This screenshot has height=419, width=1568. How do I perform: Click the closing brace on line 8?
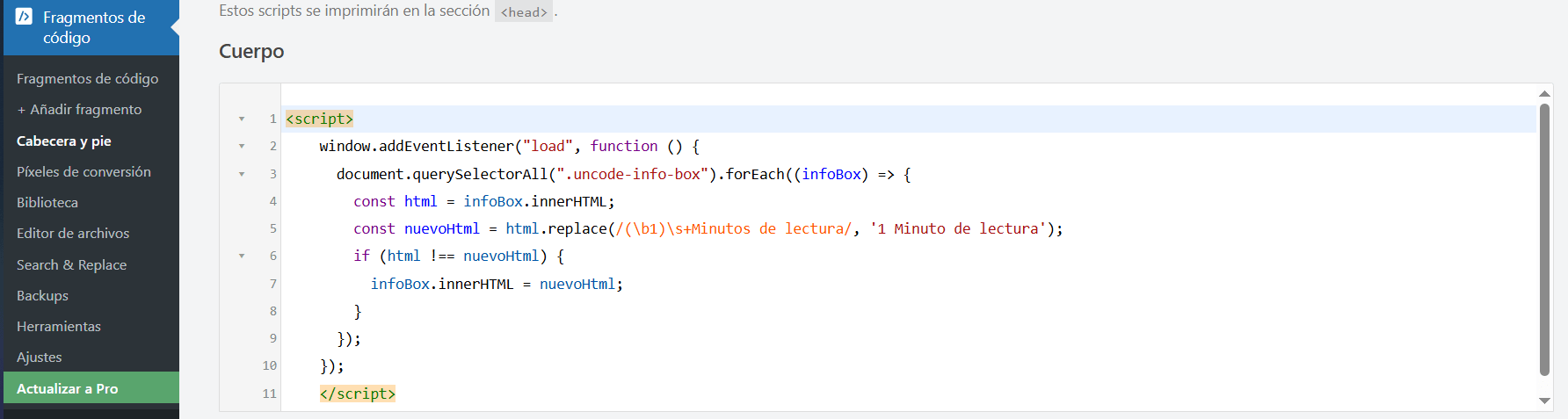pos(358,311)
